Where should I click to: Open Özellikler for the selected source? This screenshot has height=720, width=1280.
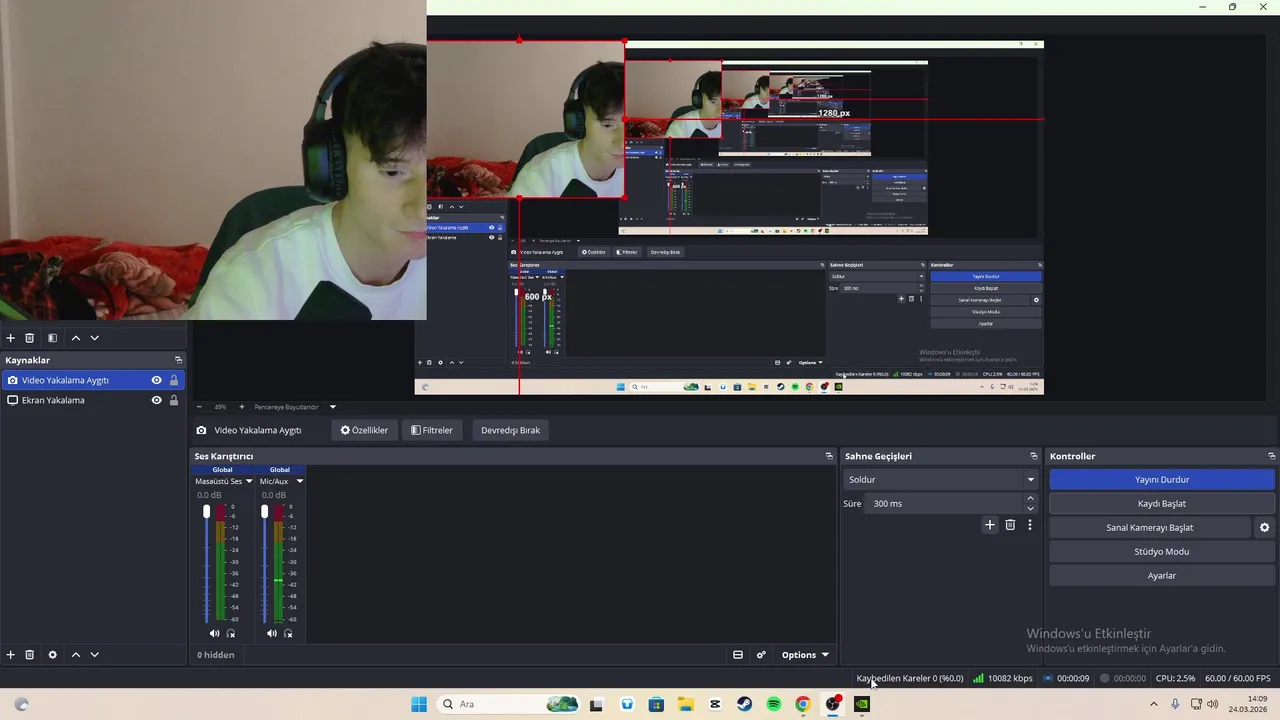pos(364,430)
